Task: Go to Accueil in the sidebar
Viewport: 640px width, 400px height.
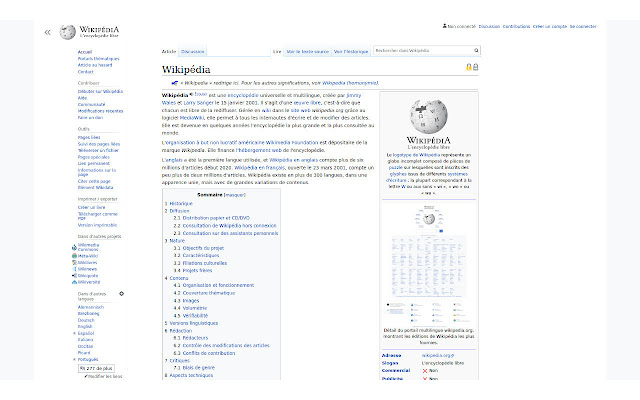Action: click(x=85, y=52)
